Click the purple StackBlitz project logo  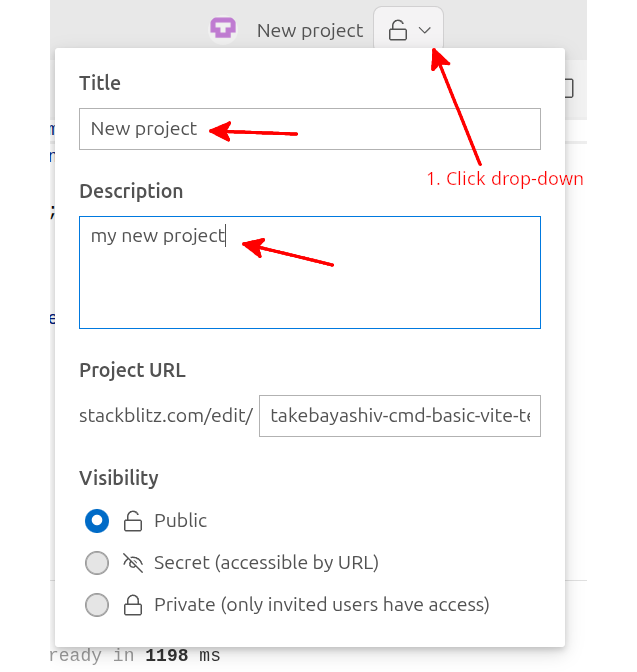point(222,29)
